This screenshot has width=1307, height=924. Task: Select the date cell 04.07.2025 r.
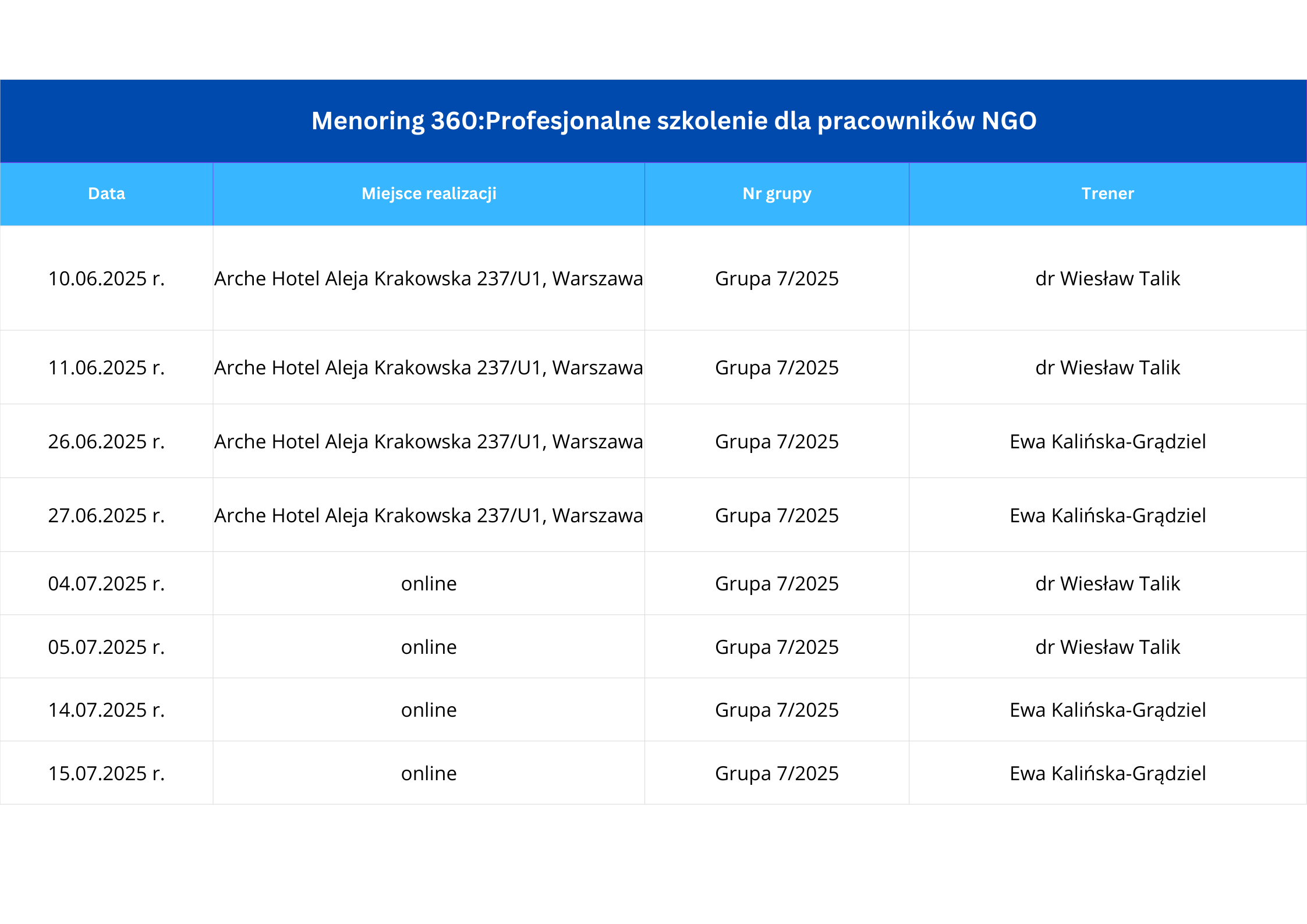(107, 584)
